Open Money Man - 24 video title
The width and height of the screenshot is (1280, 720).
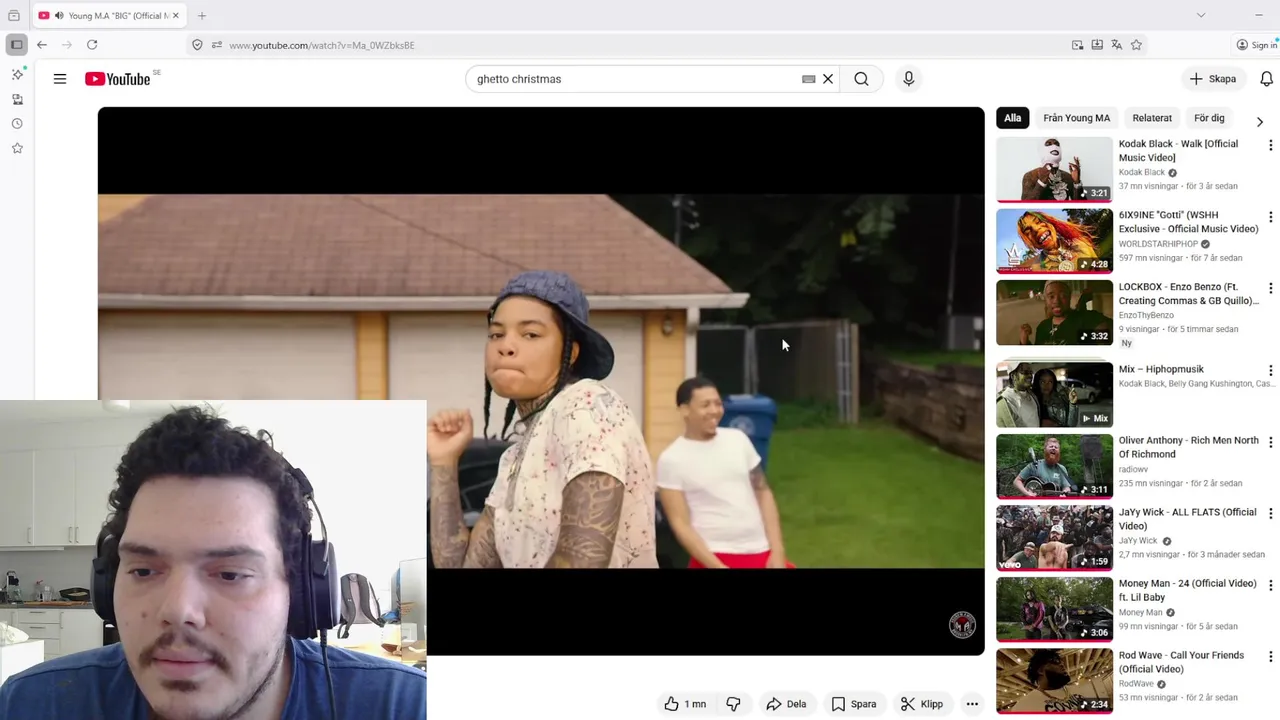click(x=1187, y=590)
